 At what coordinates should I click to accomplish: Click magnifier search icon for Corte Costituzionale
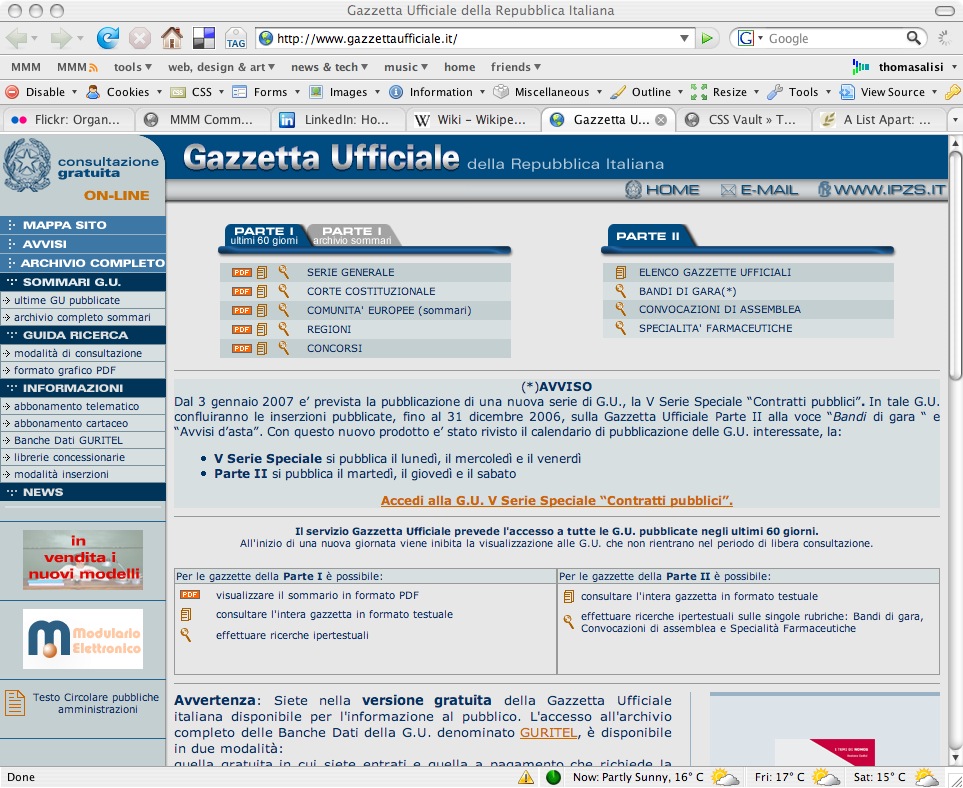pos(284,291)
